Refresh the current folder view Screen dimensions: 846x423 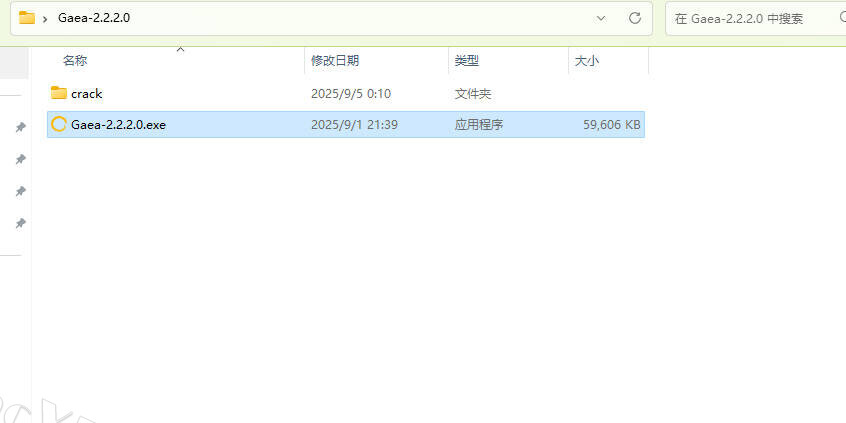(x=635, y=18)
